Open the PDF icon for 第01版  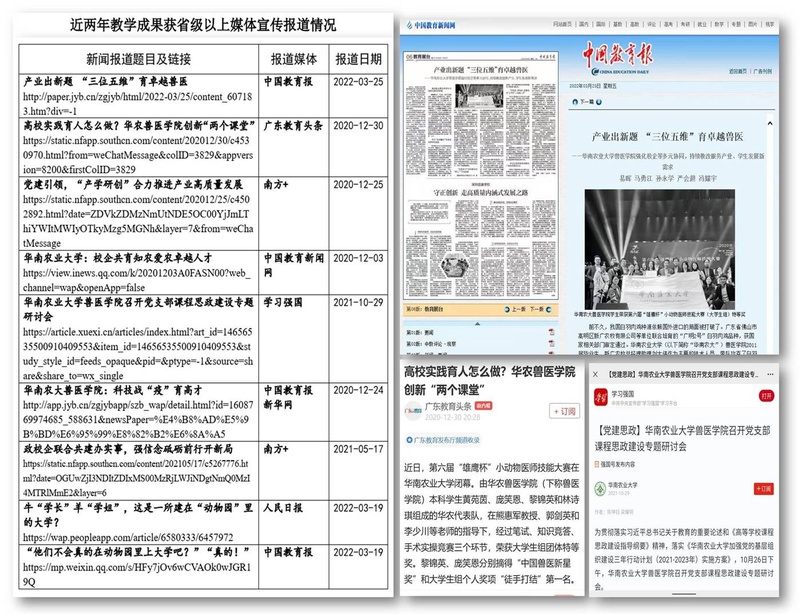551,332
